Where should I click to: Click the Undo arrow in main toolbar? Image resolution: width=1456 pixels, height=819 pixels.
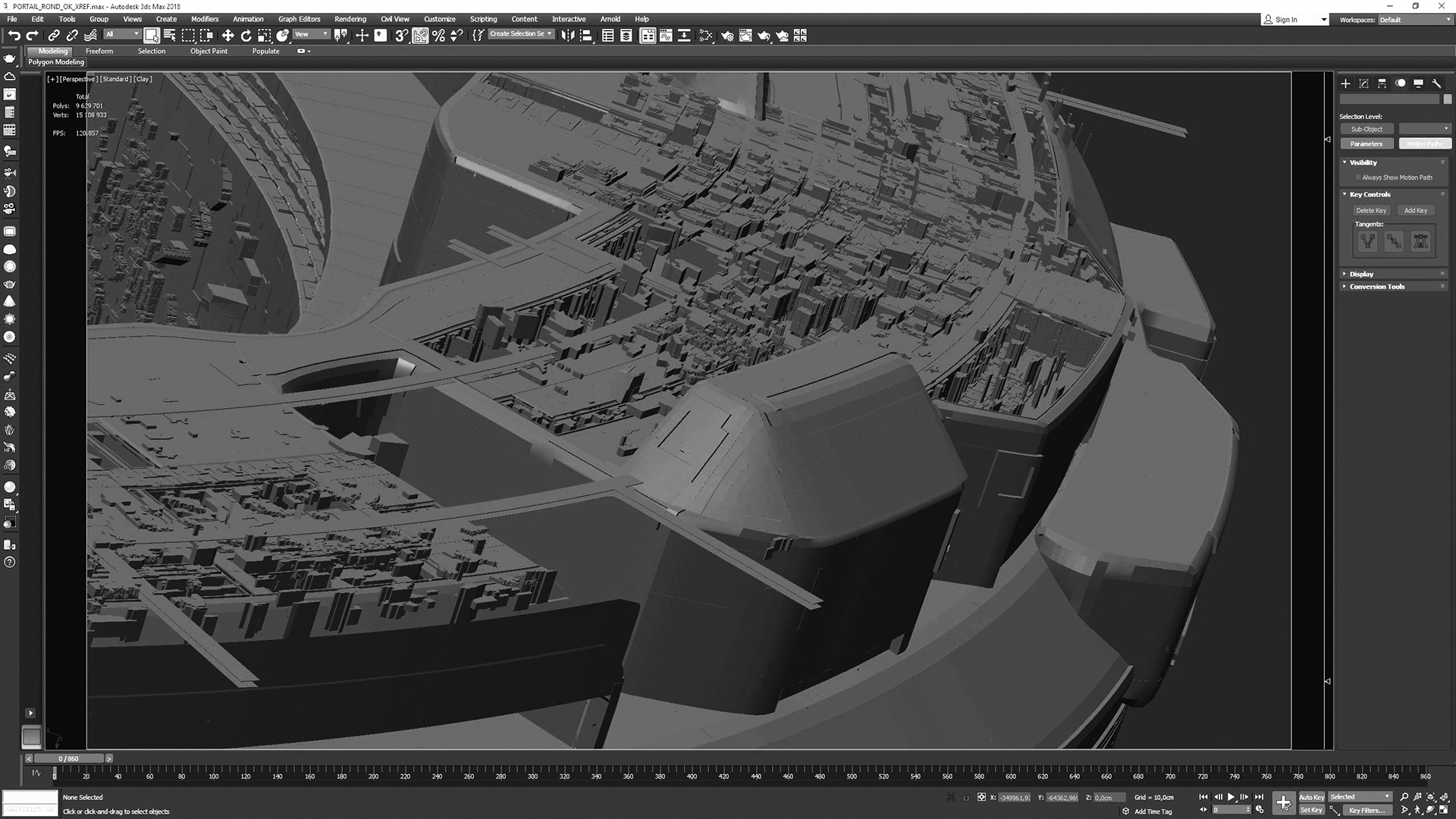click(14, 36)
